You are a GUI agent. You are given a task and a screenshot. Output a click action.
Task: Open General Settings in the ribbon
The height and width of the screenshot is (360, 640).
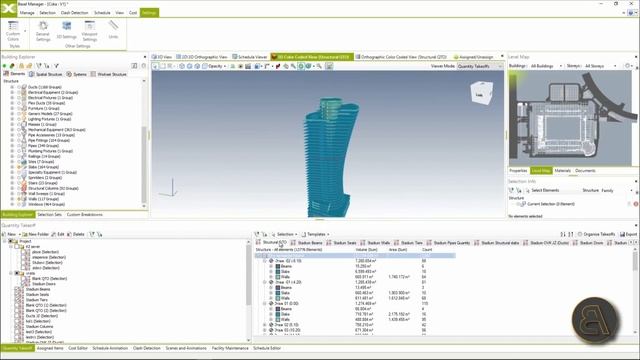tap(43, 31)
